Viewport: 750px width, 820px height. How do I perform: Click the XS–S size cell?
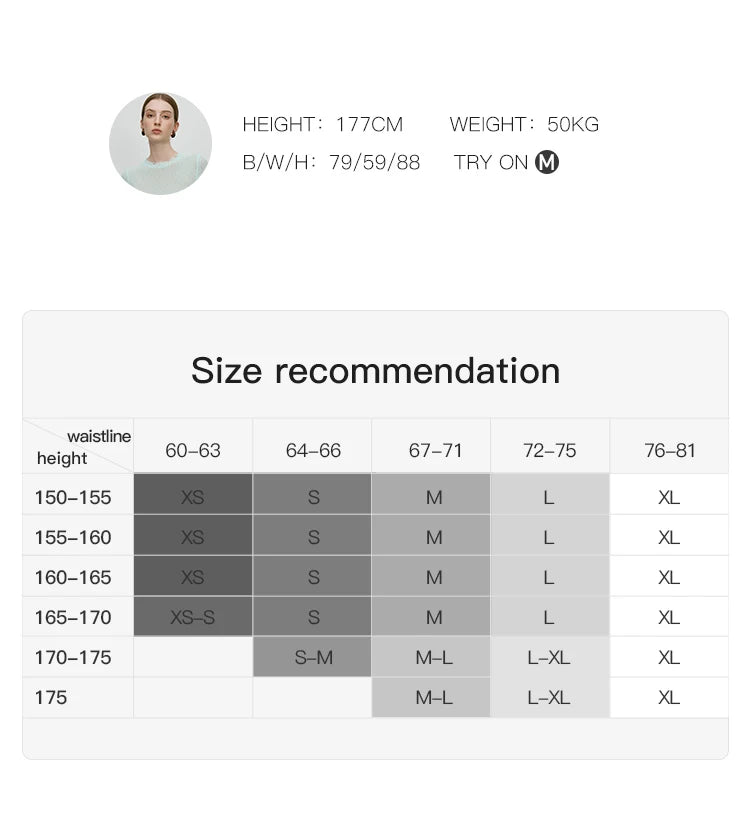point(193,617)
